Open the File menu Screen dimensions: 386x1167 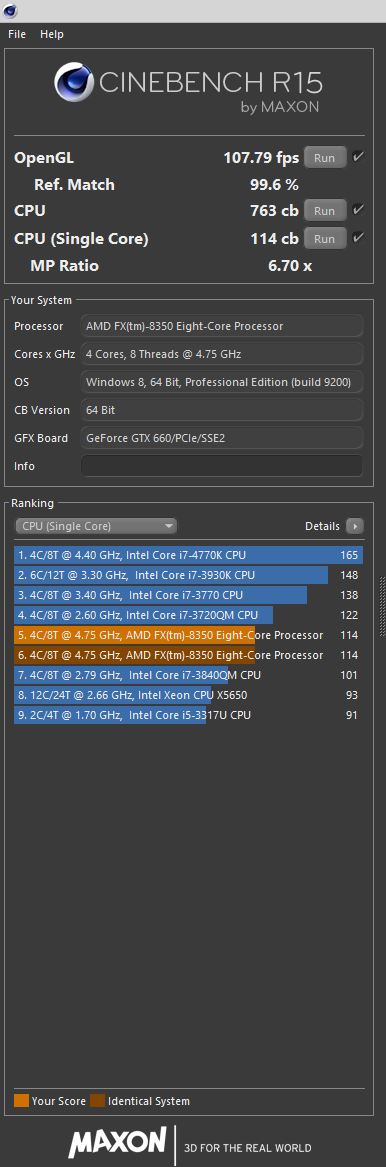17,34
